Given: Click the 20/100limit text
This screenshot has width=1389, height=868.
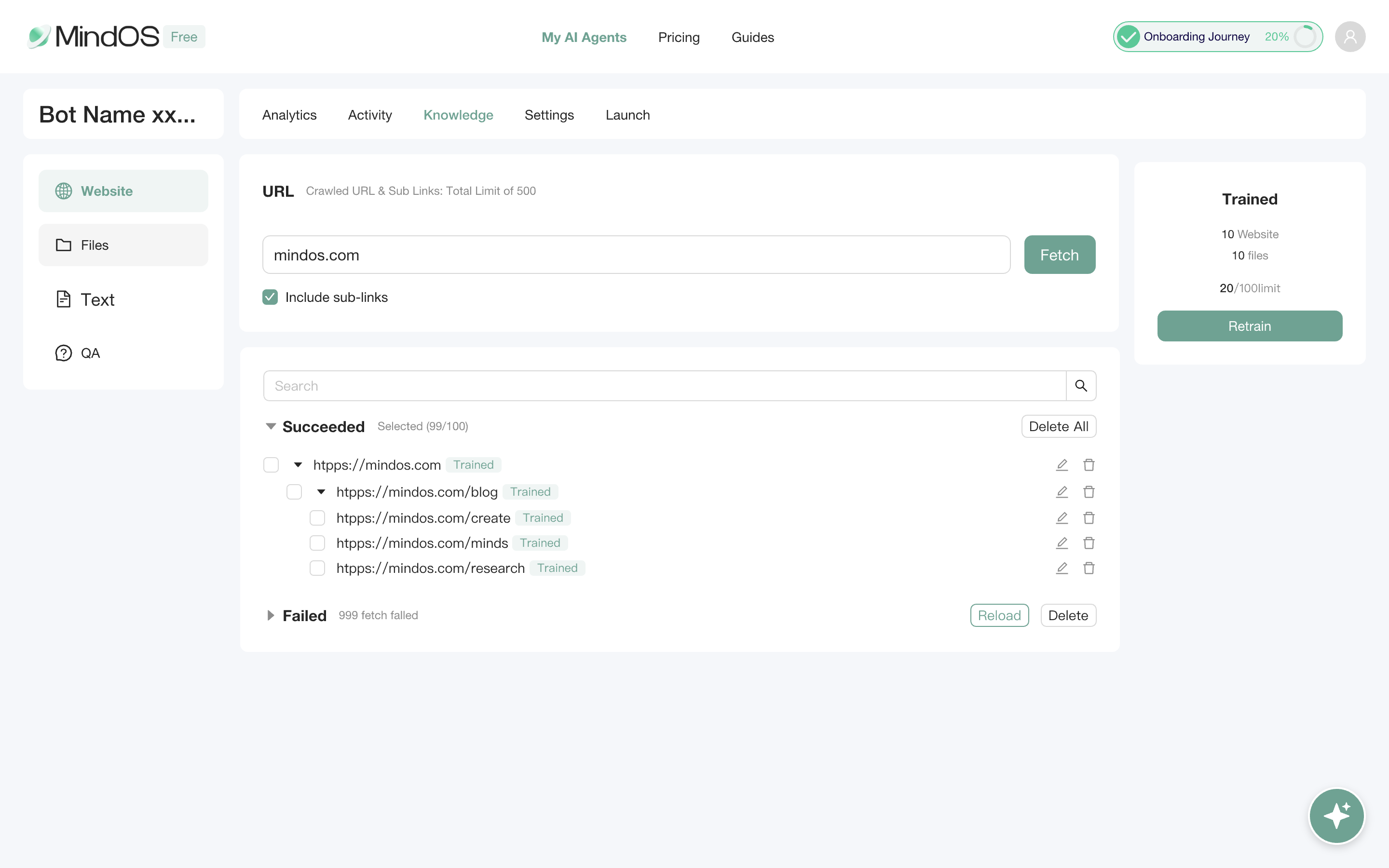Looking at the screenshot, I should [1250, 288].
